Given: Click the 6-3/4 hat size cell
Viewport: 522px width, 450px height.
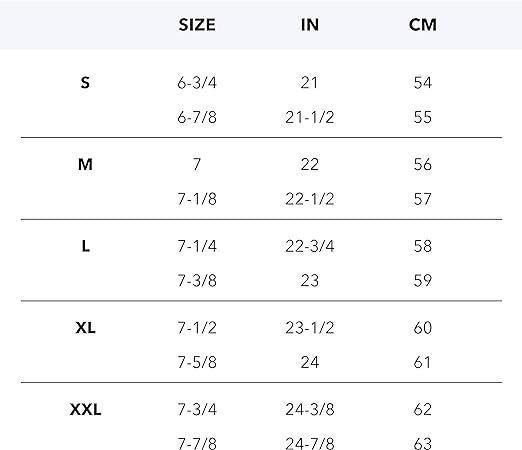Looking at the screenshot, I should point(197,83).
